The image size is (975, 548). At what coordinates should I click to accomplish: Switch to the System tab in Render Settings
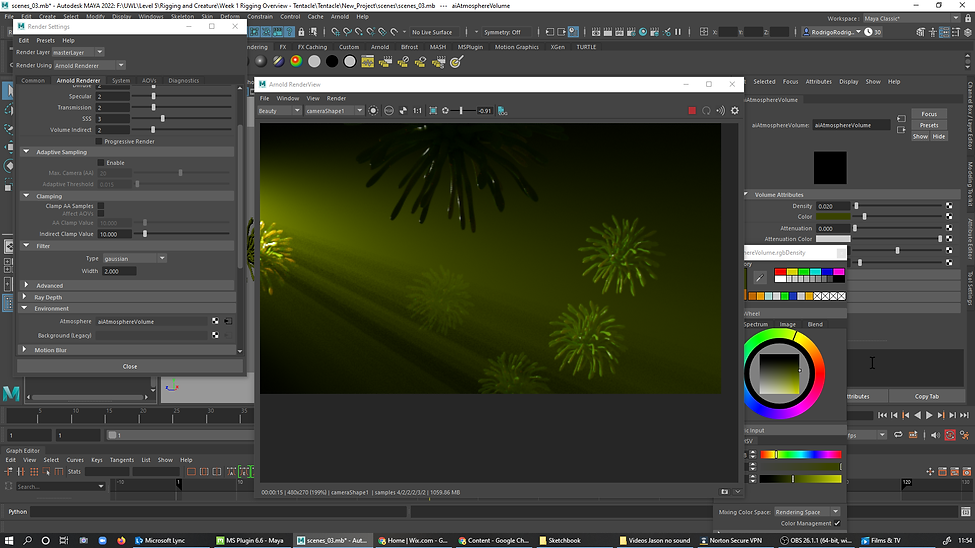[121, 80]
